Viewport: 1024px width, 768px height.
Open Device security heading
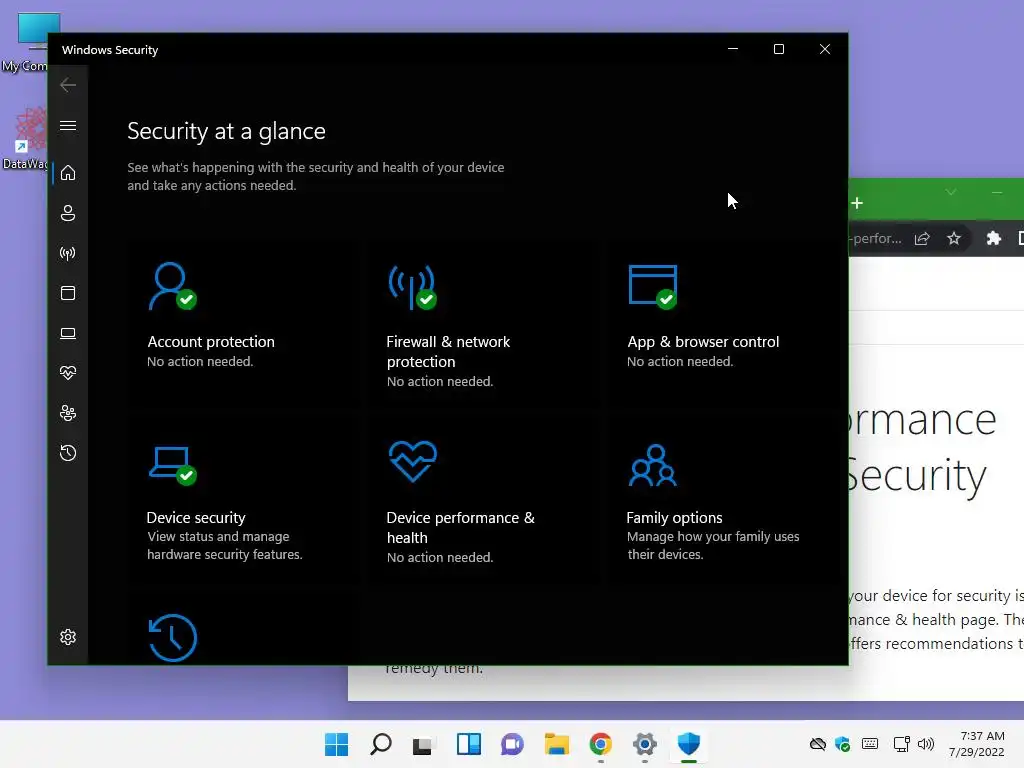click(x=196, y=517)
